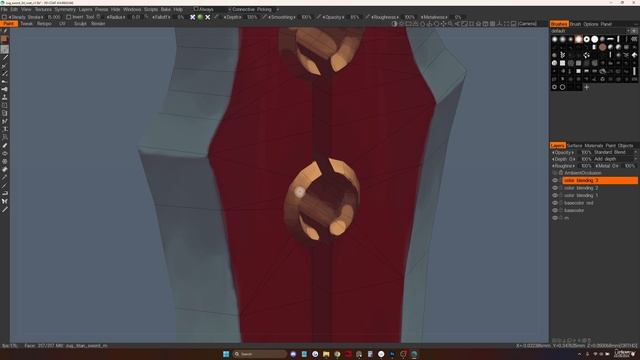This screenshot has width=640, height=360.
Task: Click the magnifier zoom icon in viewport toolbar
Action: (450, 24)
